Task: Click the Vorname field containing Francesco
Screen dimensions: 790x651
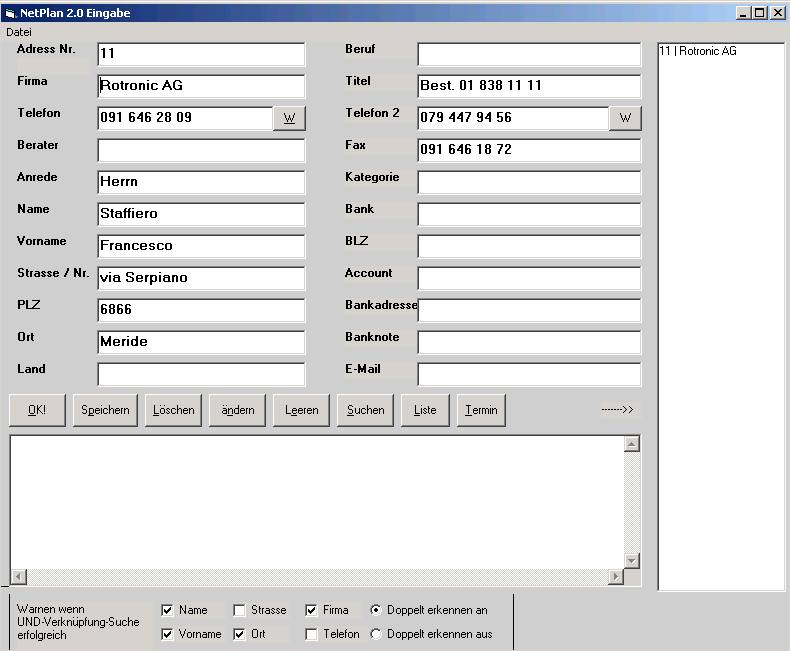Action: click(x=201, y=246)
